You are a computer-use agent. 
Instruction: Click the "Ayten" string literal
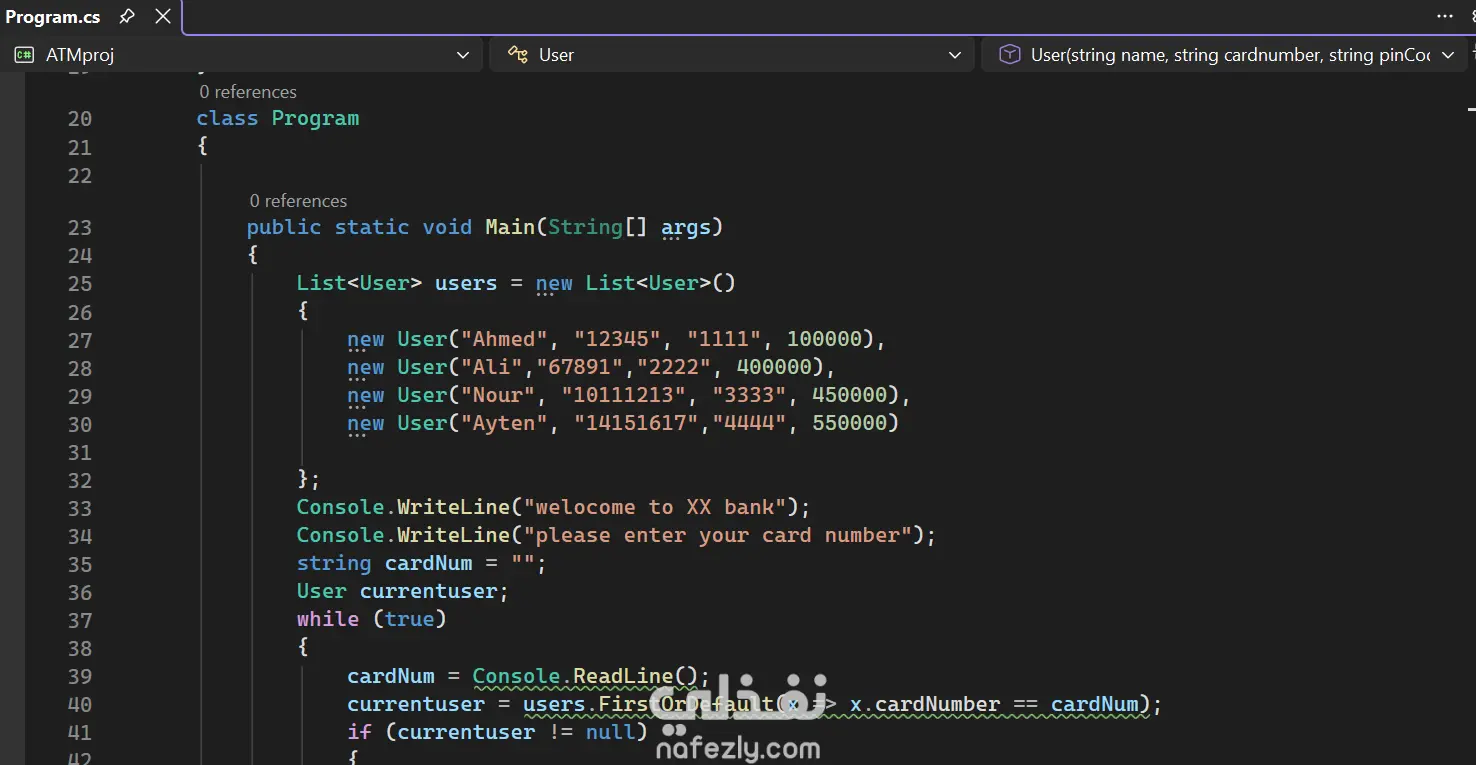(504, 423)
